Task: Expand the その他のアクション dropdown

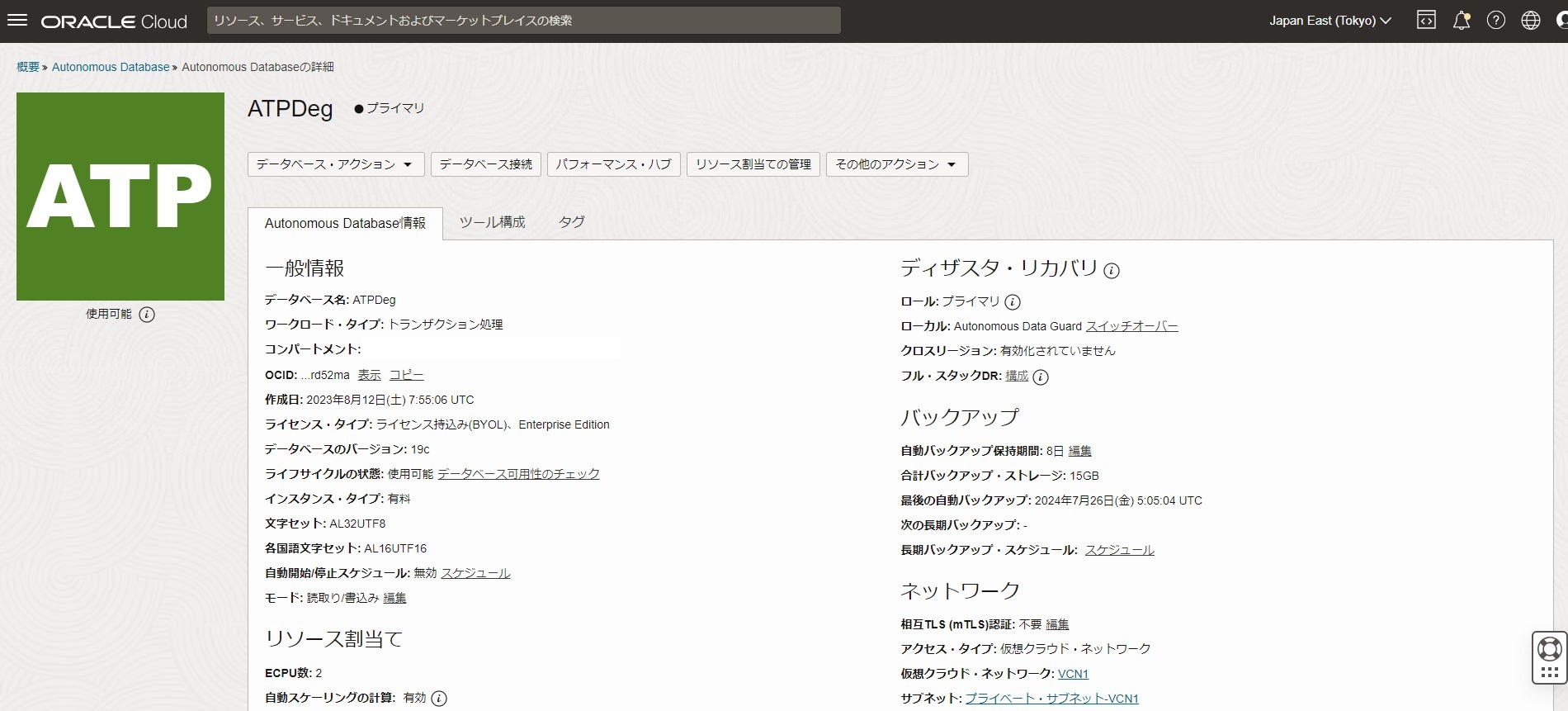Action: (x=896, y=164)
